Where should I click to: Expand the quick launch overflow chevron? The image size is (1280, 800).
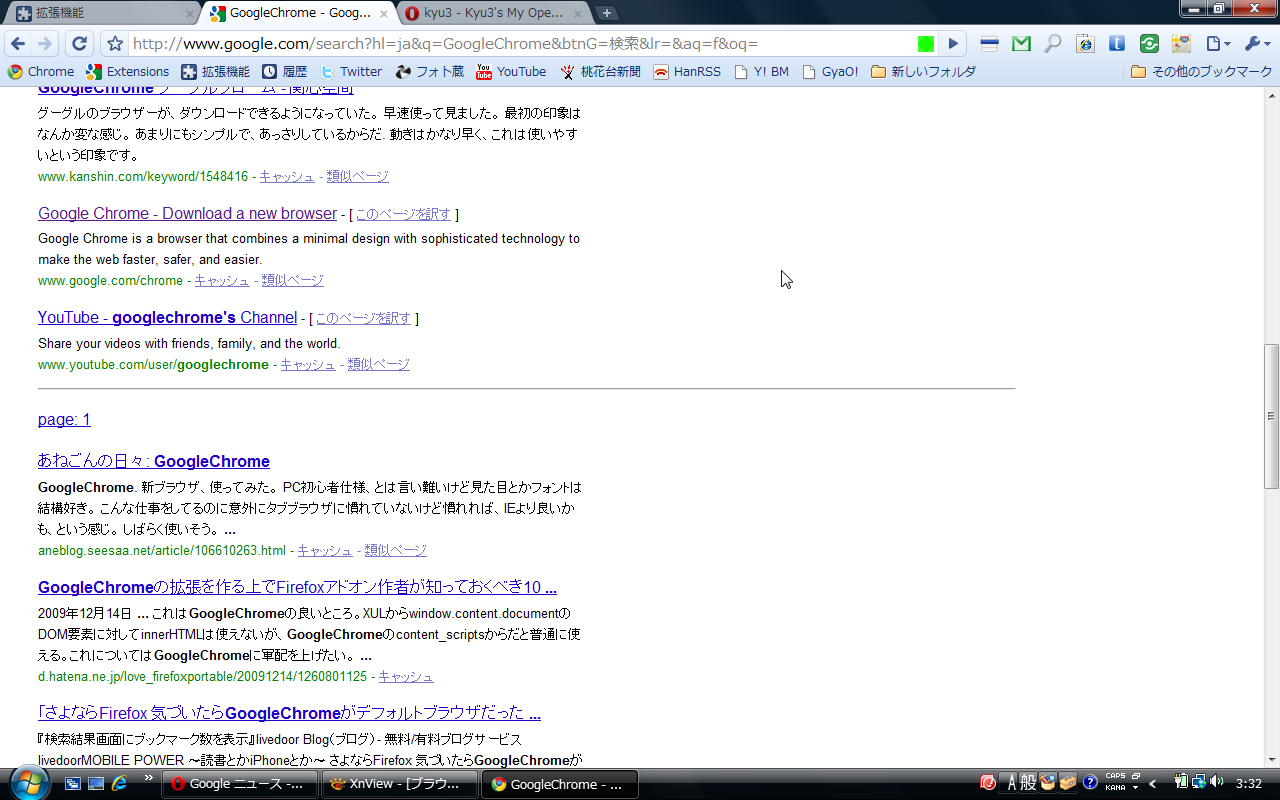pyautogui.click(x=149, y=778)
